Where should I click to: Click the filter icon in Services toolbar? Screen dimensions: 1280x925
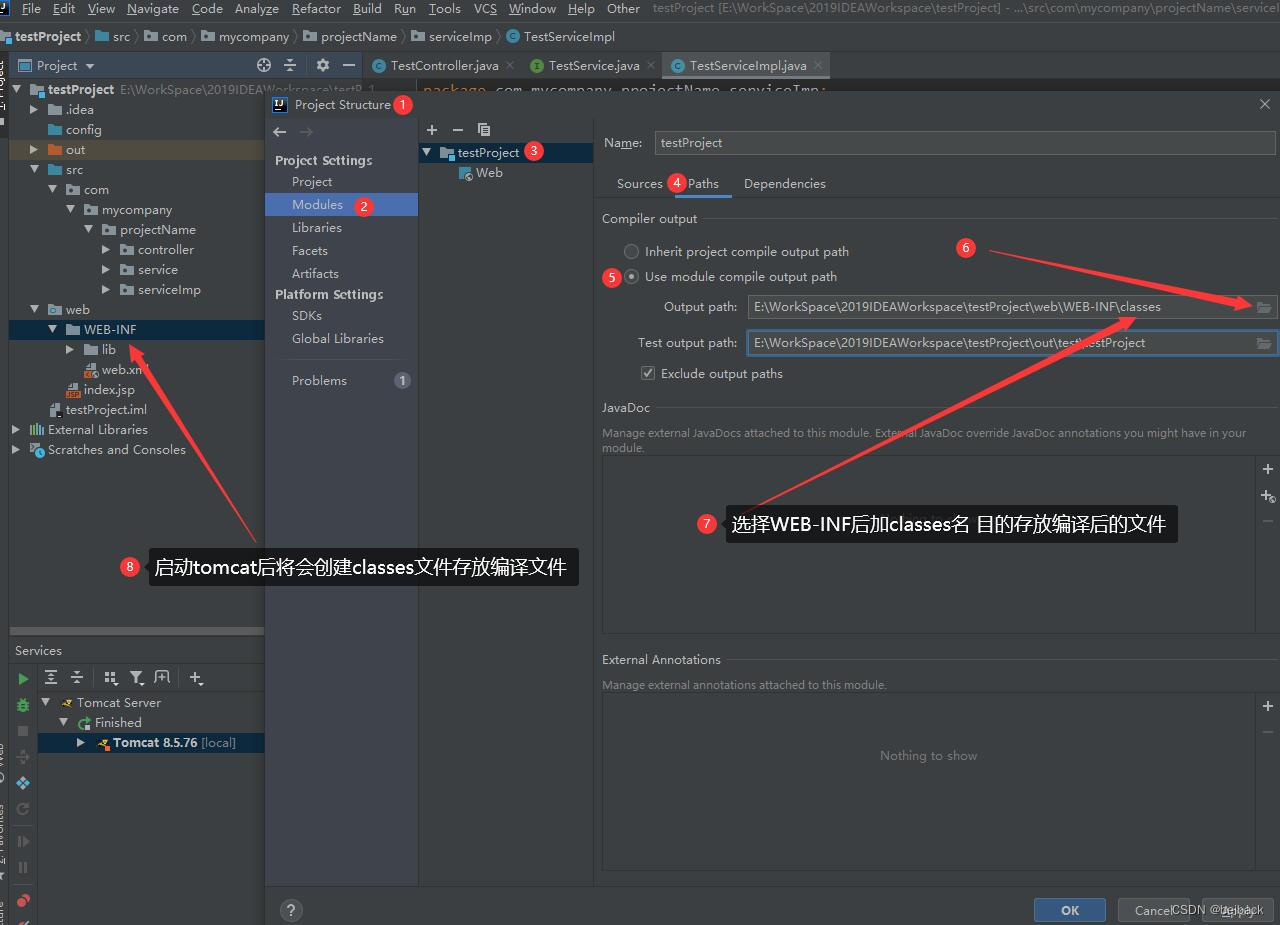pyautogui.click(x=137, y=678)
